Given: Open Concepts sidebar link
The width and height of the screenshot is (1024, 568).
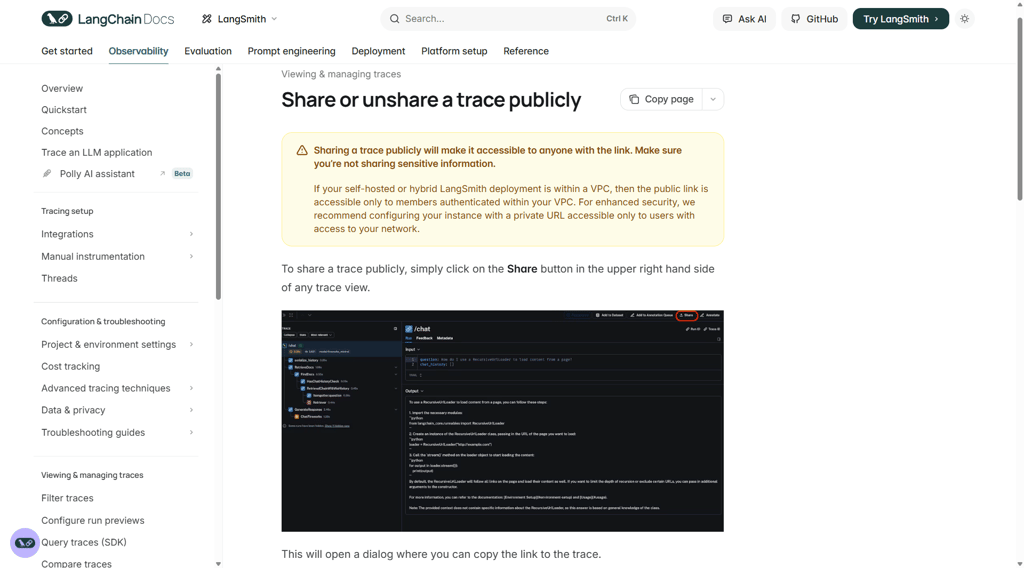Looking at the screenshot, I should [62, 131].
